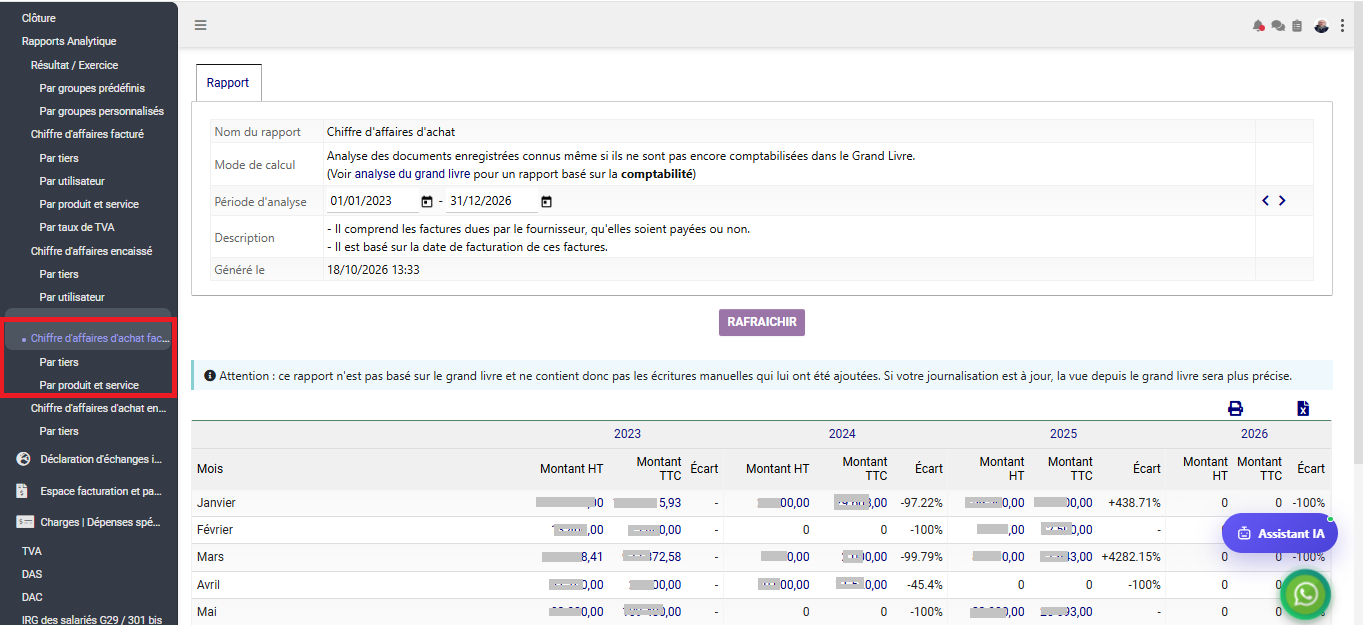This screenshot has width=1363, height=625.
Task: Open Rapports Analytique menu
Action: [69, 41]
